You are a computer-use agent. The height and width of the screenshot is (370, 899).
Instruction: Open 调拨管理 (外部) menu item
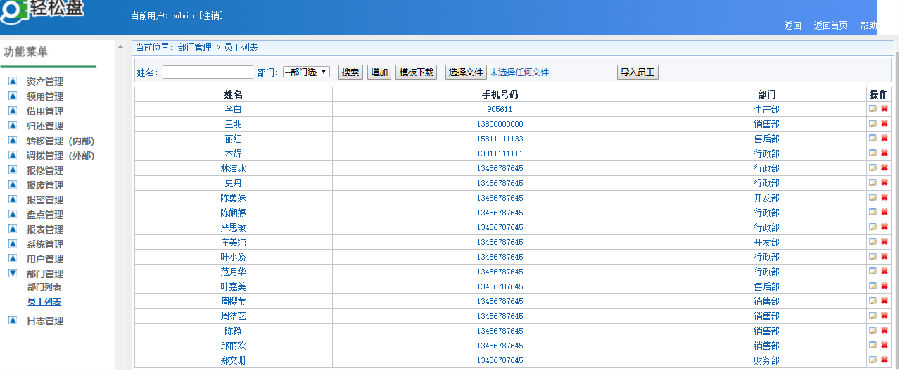pyautogui.click(x=60, y=155)
